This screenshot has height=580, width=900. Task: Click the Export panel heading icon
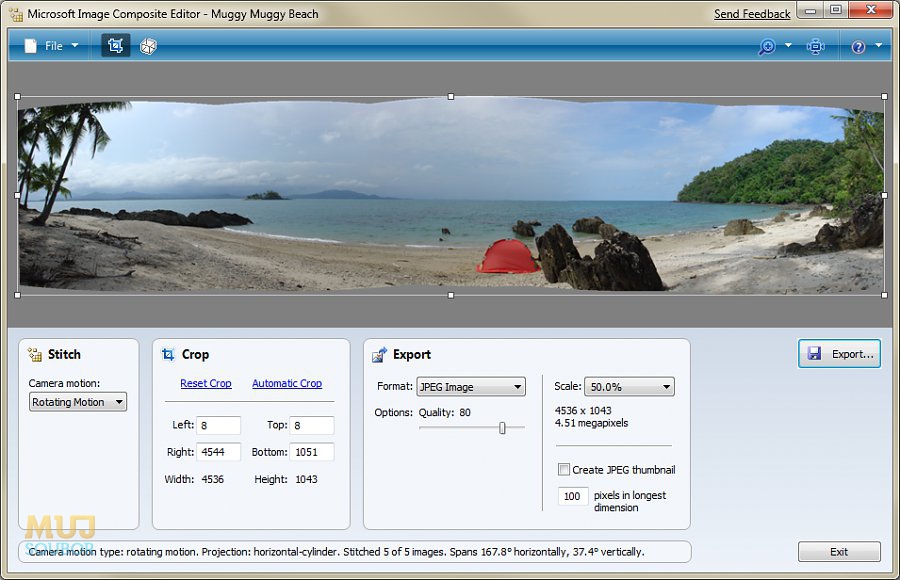point(379,355)
